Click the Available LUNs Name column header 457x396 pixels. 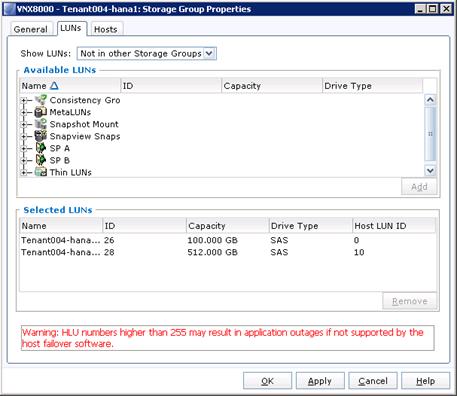[x=70, y=86]
